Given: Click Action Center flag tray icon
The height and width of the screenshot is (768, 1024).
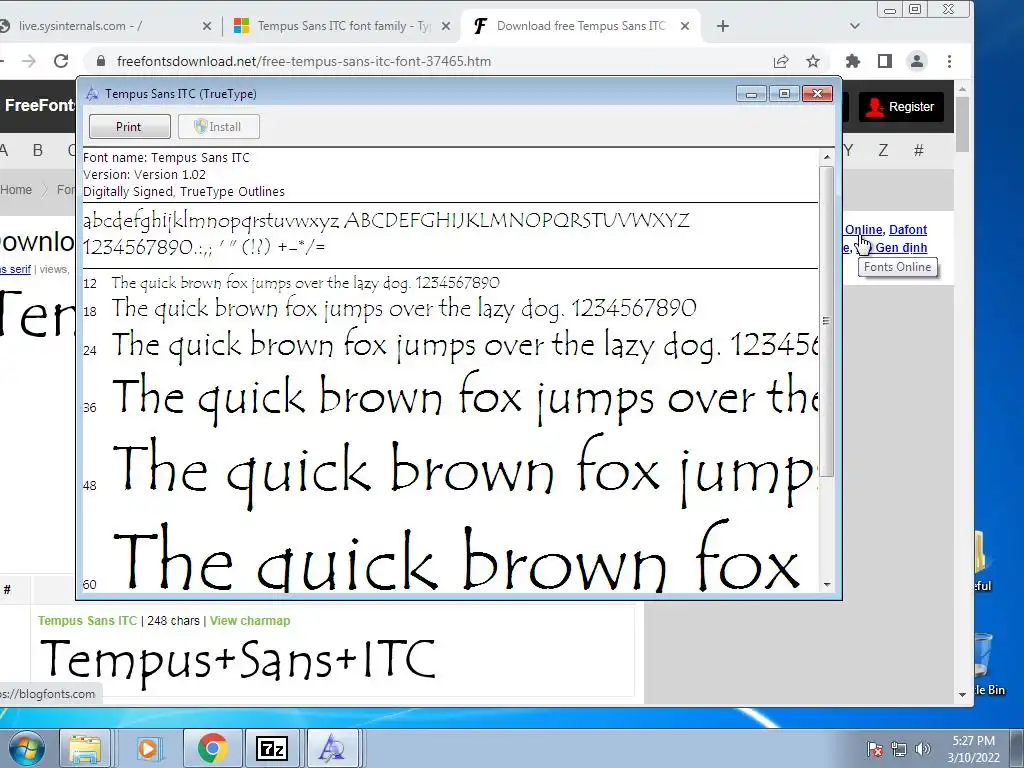Looking at the screenshot, I should point(875,749).
